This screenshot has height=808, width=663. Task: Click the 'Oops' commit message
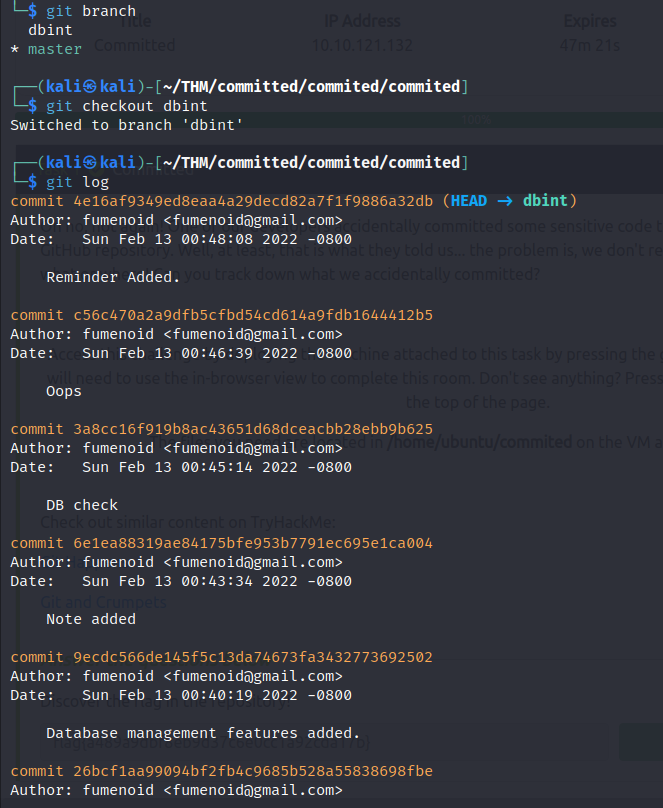click(x=64, y=391)
